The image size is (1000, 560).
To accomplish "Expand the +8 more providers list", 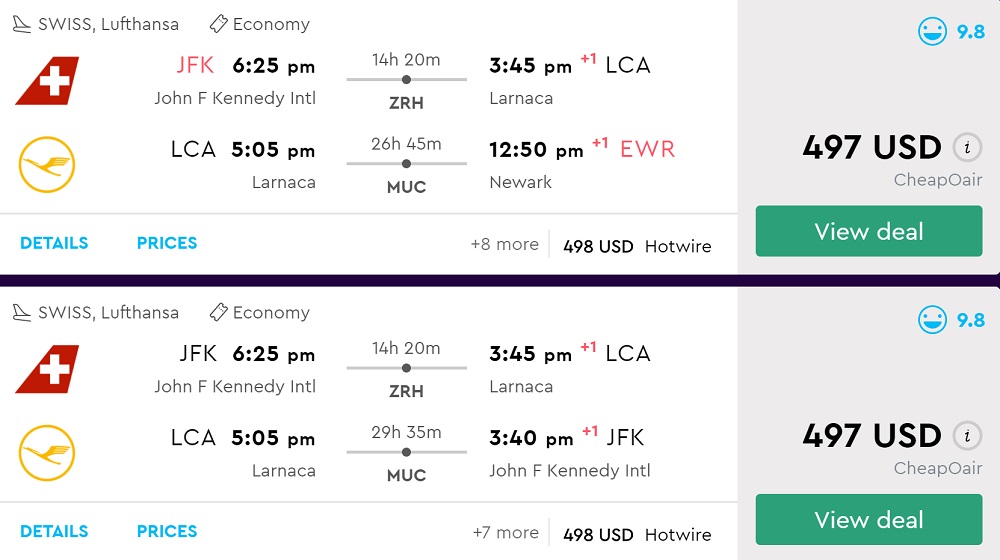I will coord(504,244).
